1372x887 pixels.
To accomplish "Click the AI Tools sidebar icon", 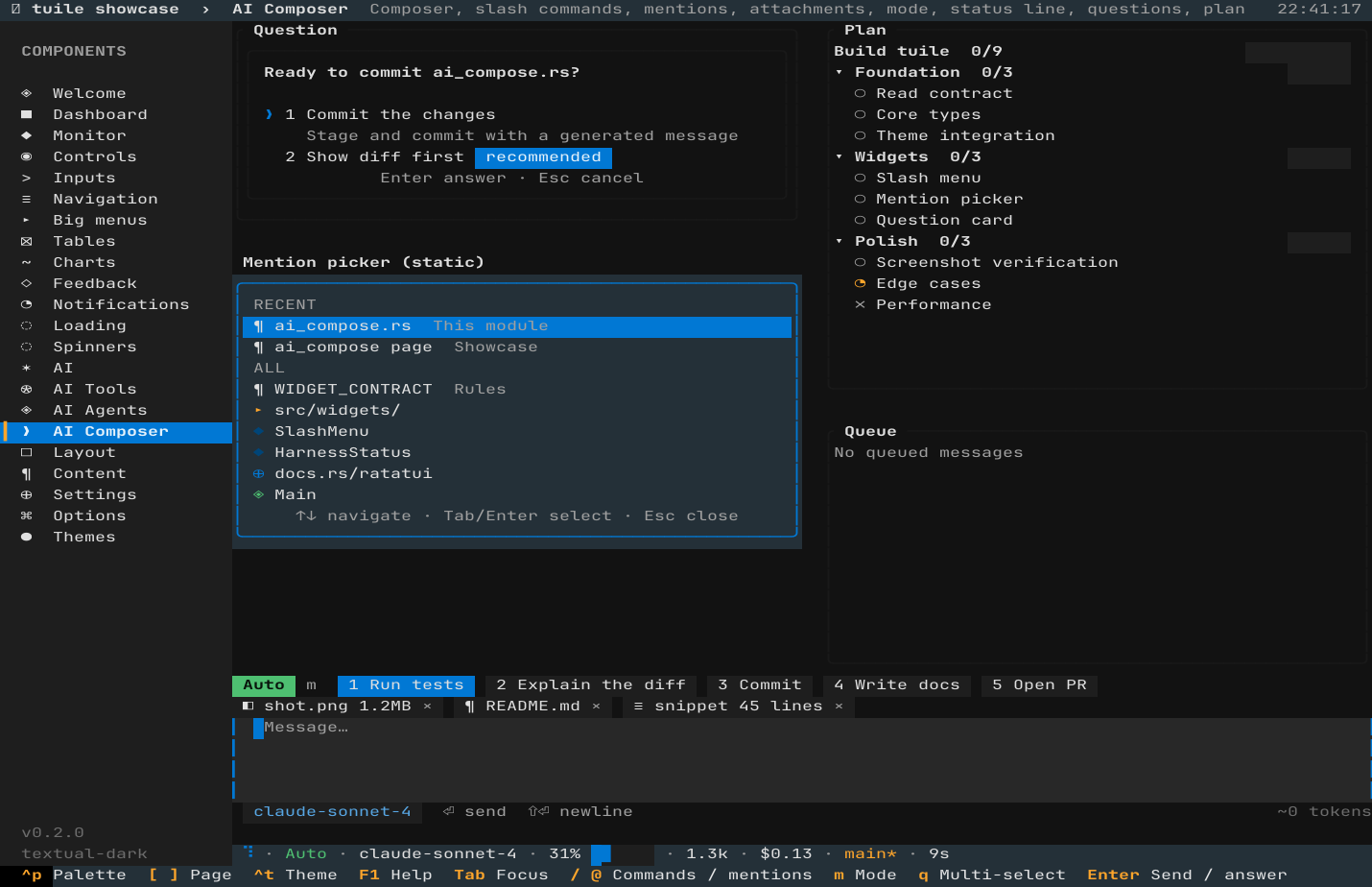I will click(26, 389).
